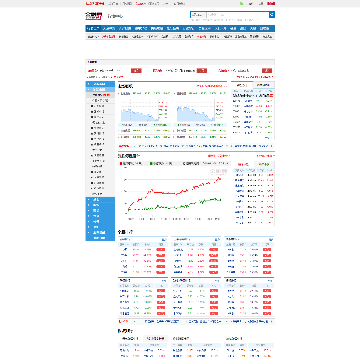Click red button at top bar's right end
The width and height of the screenshot is (360, 360).
pos(271,4)
